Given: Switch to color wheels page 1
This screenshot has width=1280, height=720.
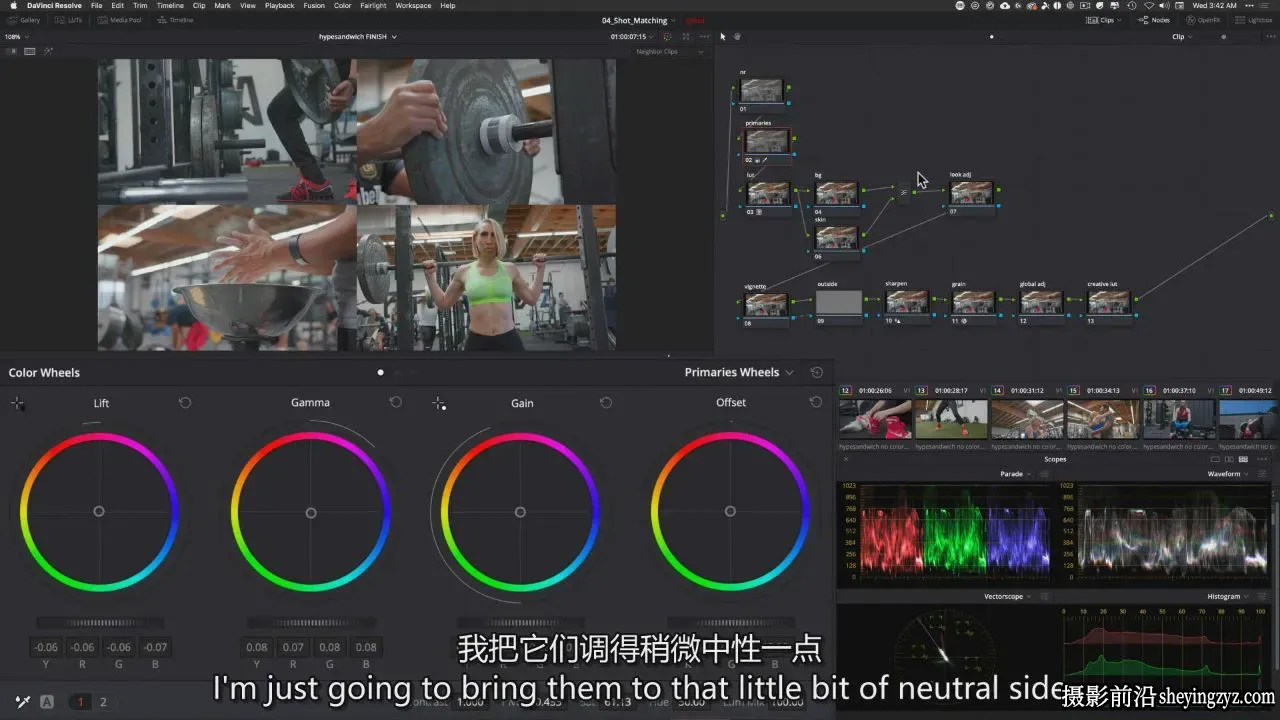Looking at the screenshot, I should click(81, 702).
